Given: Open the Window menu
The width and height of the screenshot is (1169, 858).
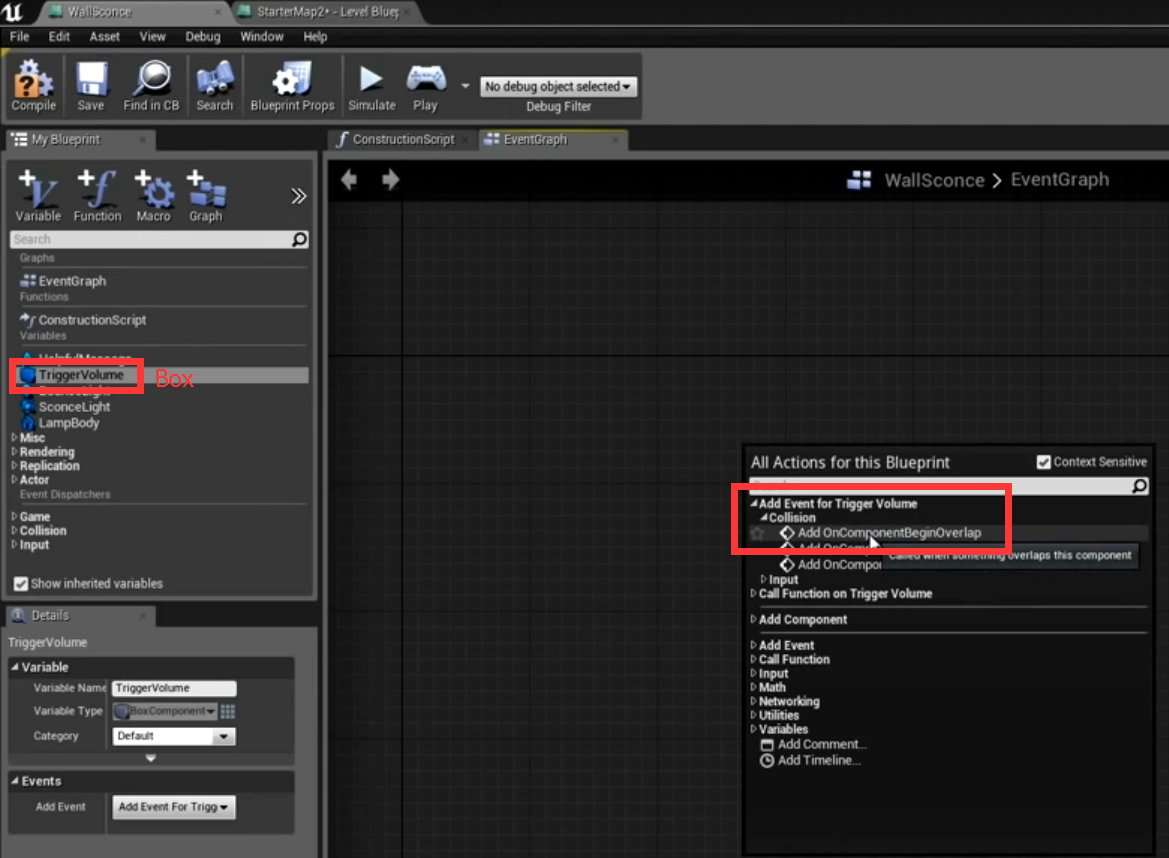Looking at the screenshot, I should click(262, 37).
